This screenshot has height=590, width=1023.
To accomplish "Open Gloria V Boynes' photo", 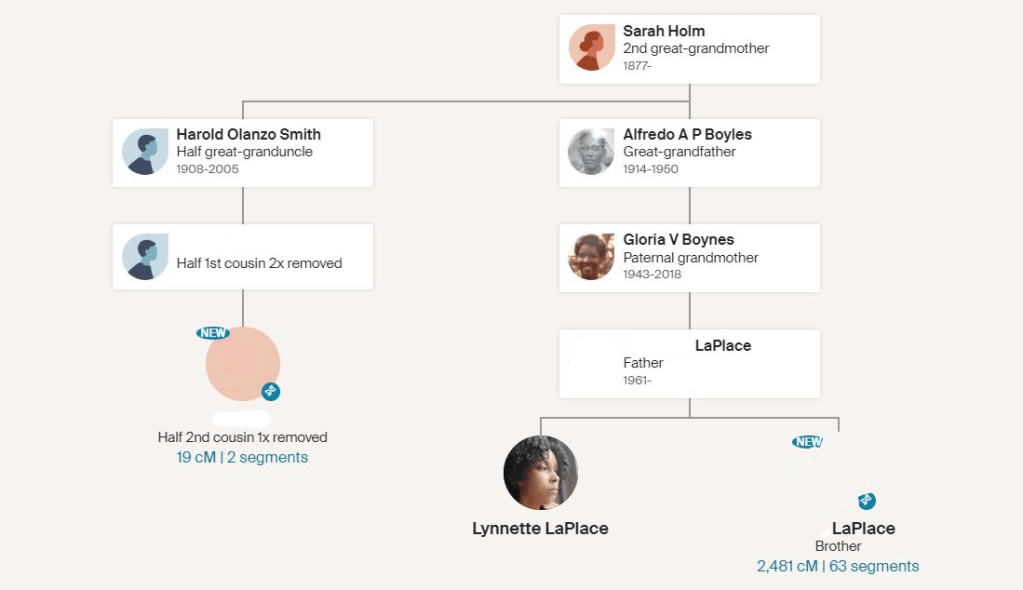I will tap(591, 257).
